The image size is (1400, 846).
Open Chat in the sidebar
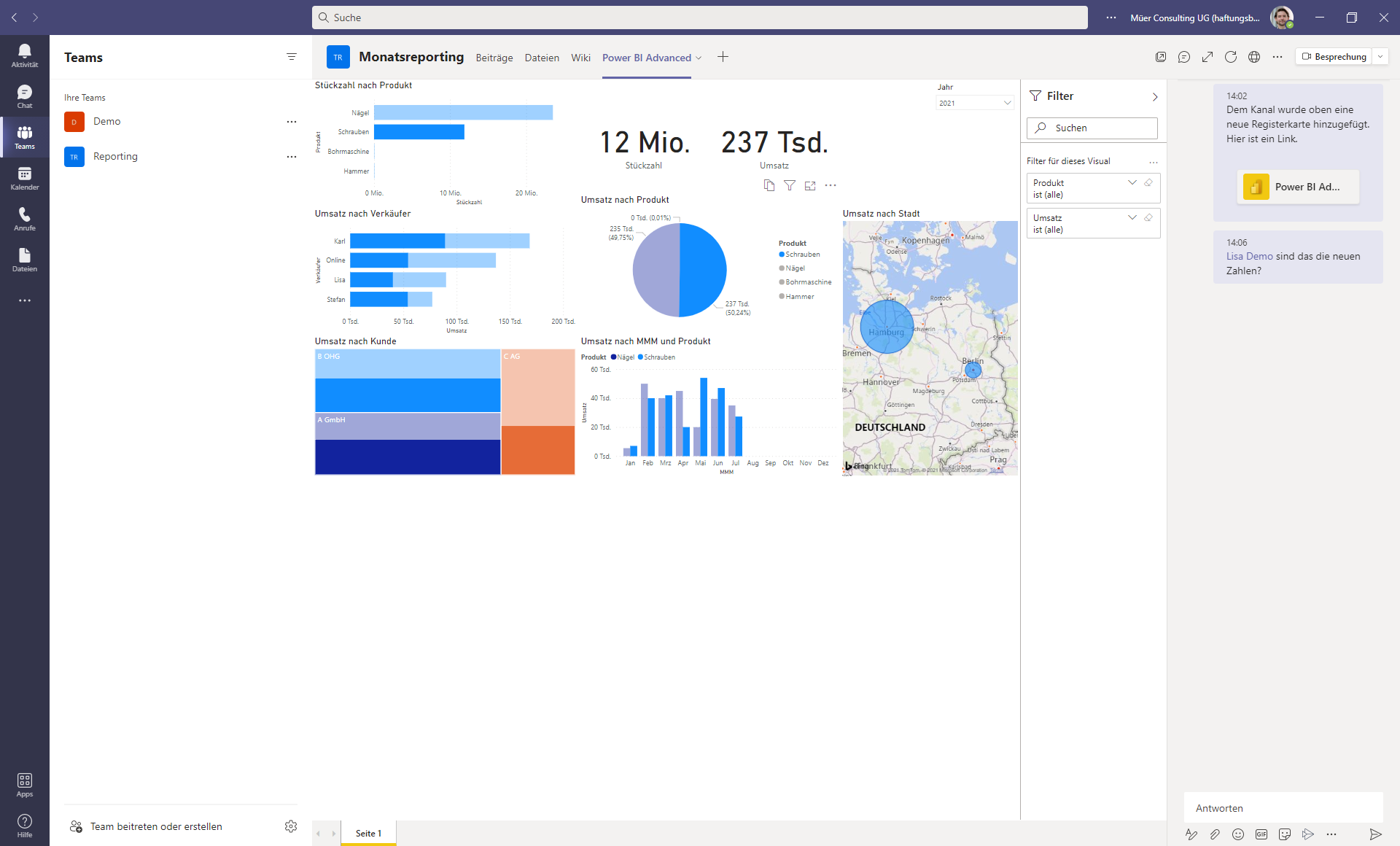(25, 96)
